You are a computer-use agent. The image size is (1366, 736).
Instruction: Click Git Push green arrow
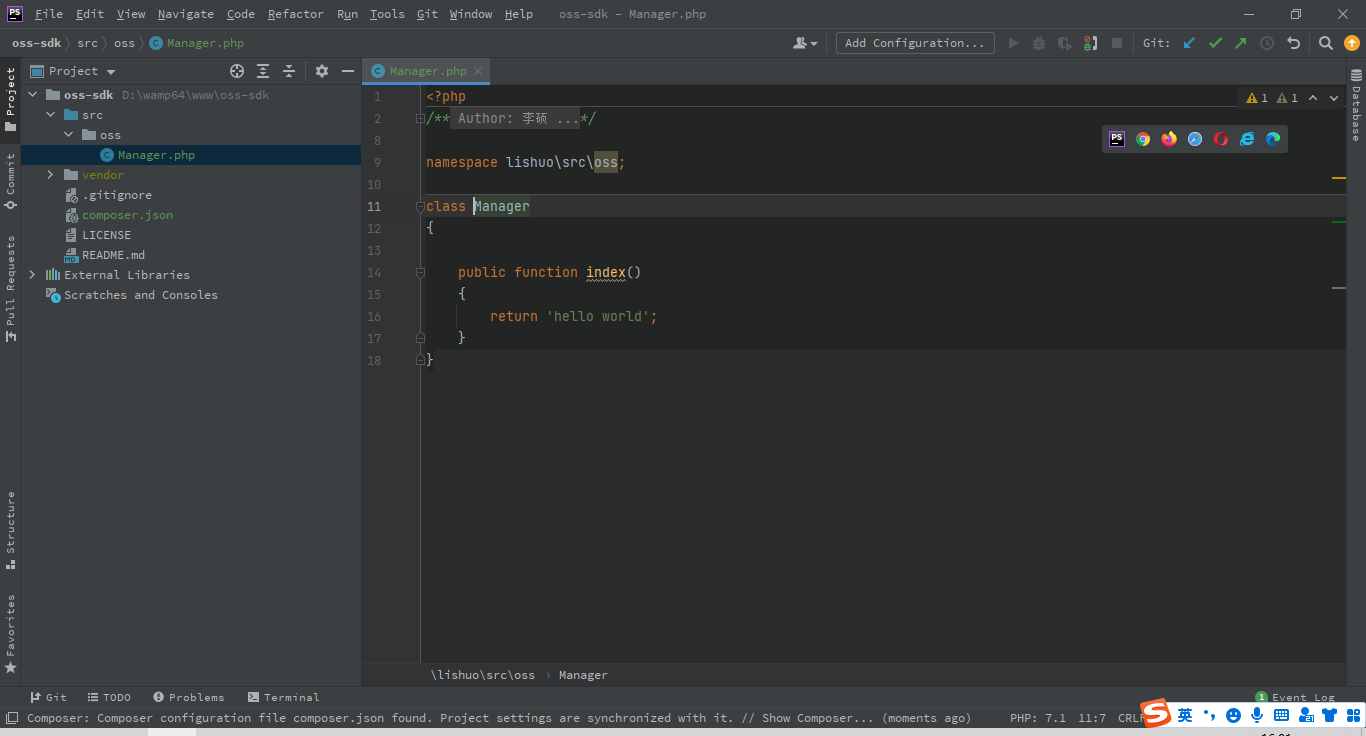coord(1241,43)
